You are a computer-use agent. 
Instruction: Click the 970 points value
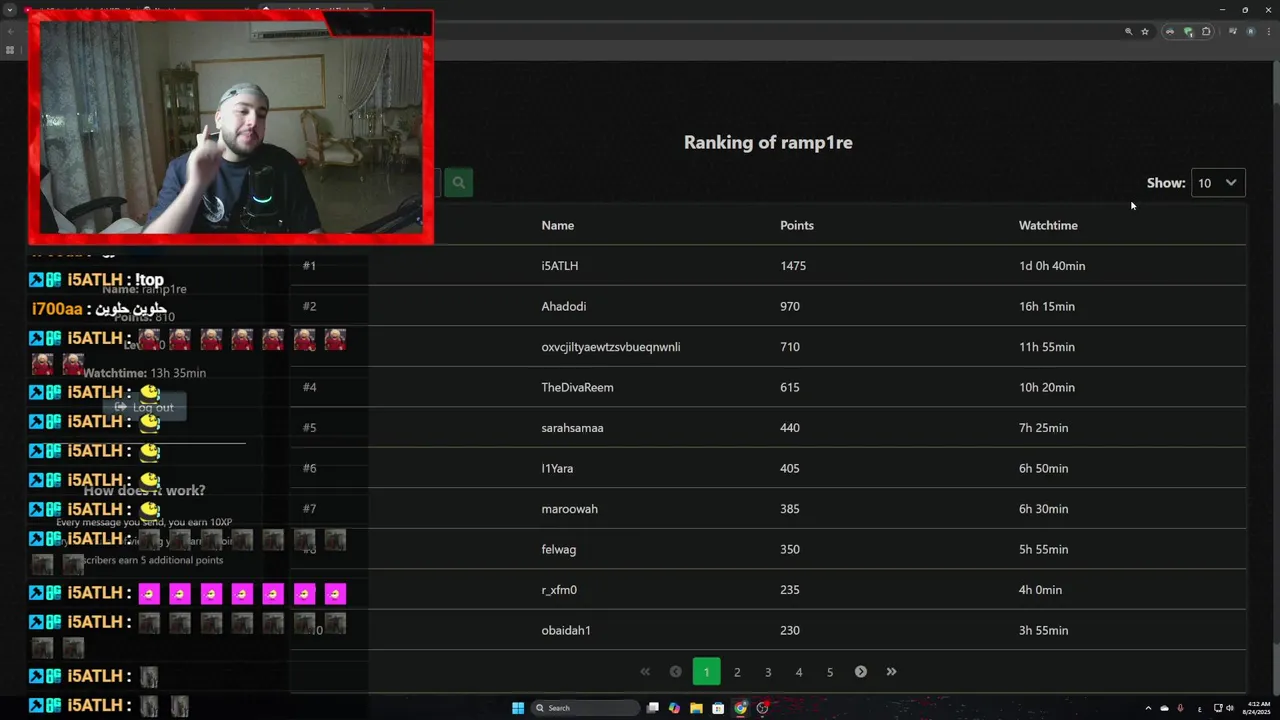coord(790,306)
